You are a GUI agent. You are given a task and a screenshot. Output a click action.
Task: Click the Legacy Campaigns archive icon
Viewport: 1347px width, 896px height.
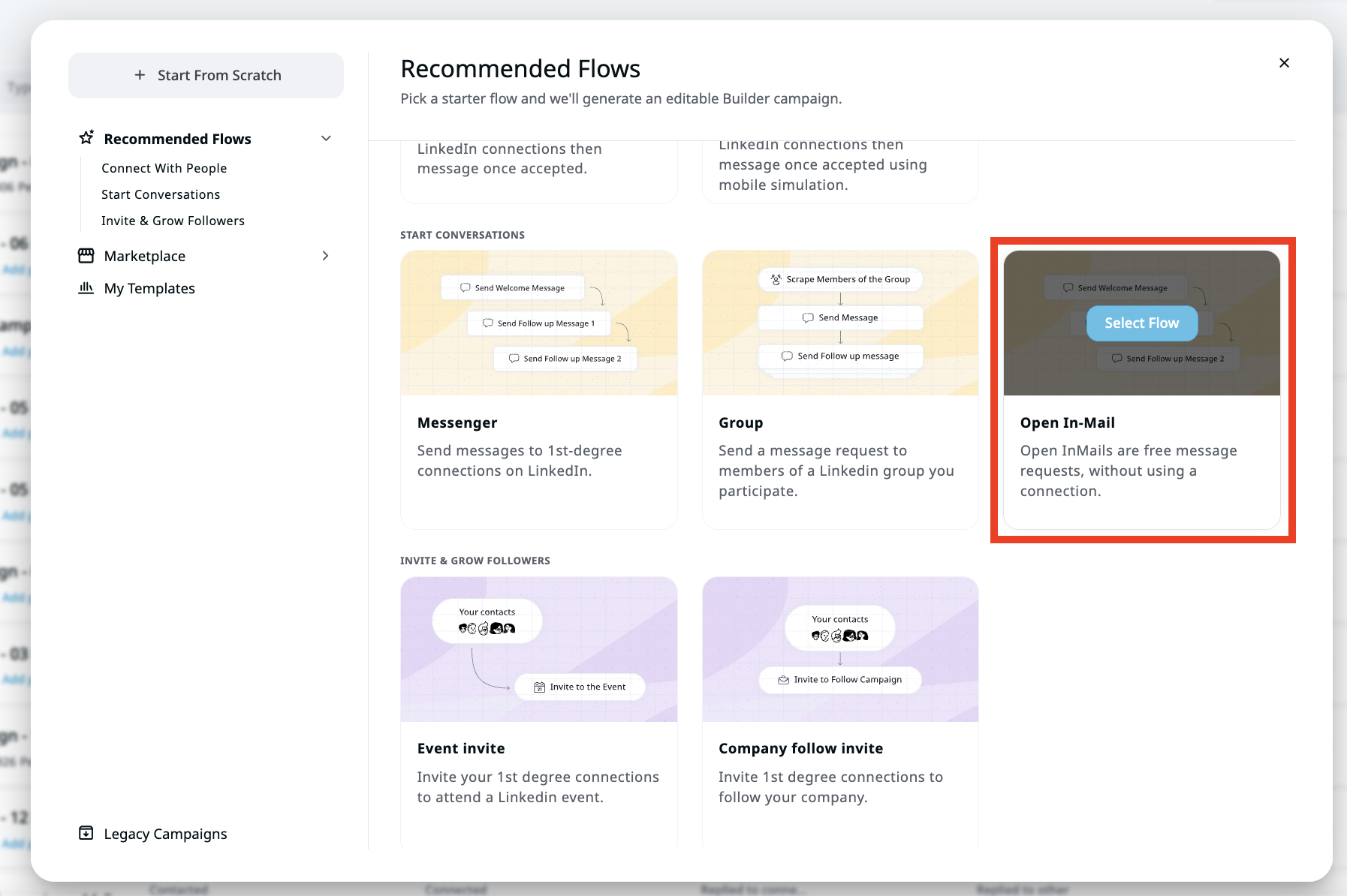click(86, 833)
